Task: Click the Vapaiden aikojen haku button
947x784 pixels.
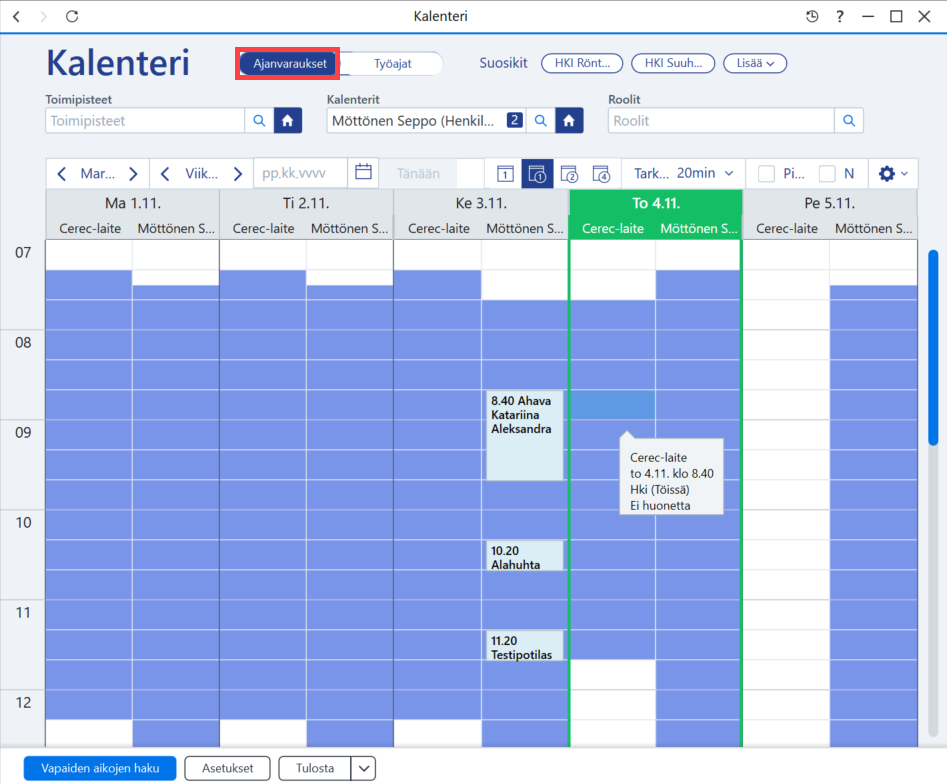Action: pyautogui.click(x=100, y=768)
